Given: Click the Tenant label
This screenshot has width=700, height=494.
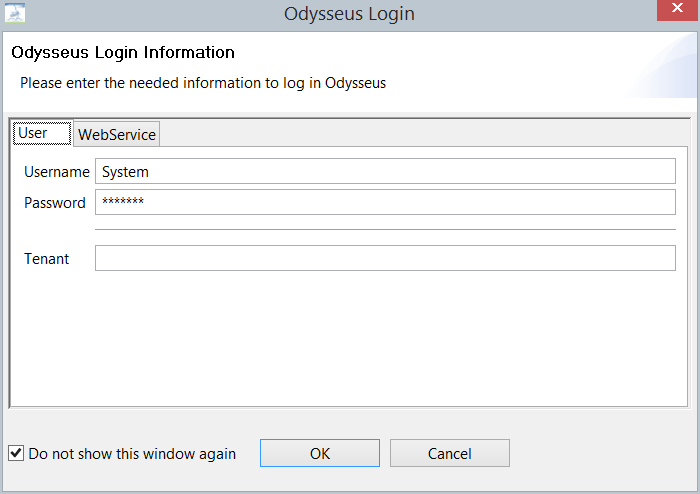Looking at the screenshot, I should click(47, 259).
